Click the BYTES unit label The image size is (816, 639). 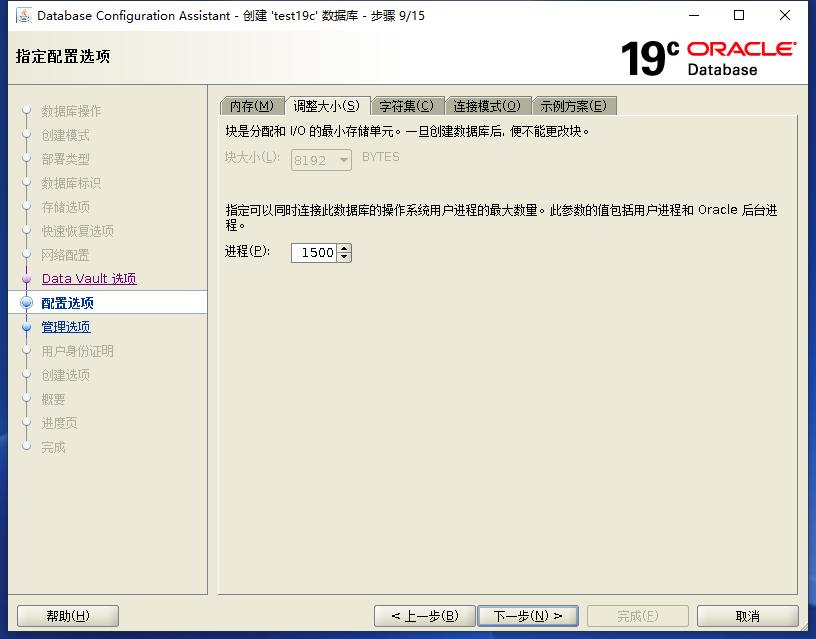[x=381, y=157]
